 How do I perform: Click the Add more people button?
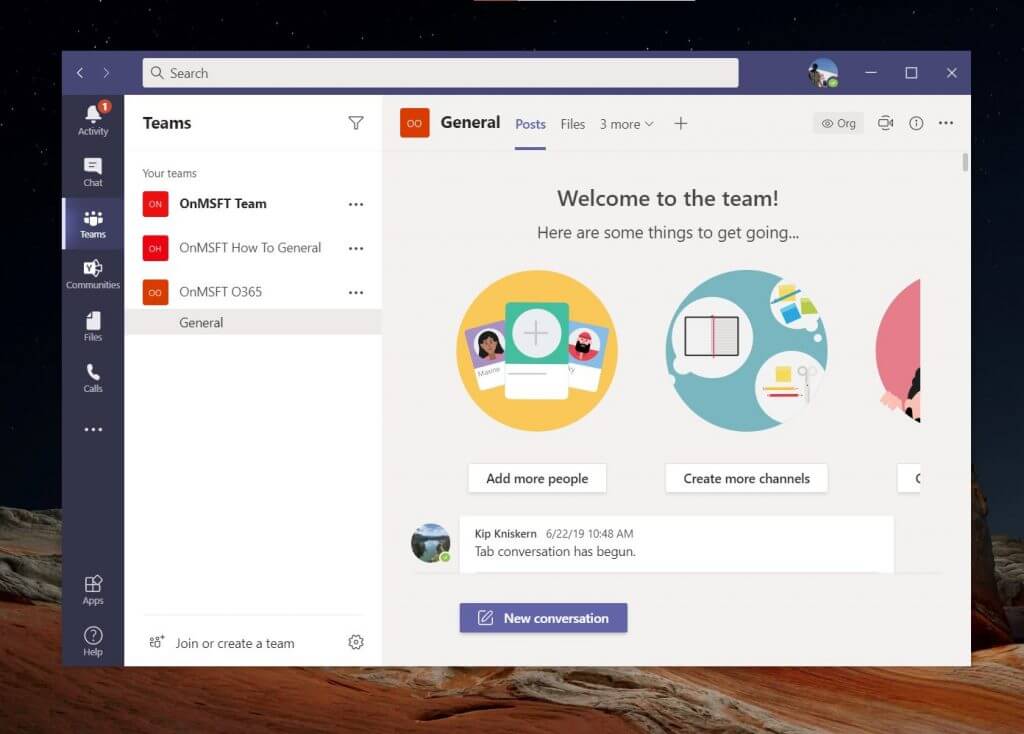pos(537,479)
